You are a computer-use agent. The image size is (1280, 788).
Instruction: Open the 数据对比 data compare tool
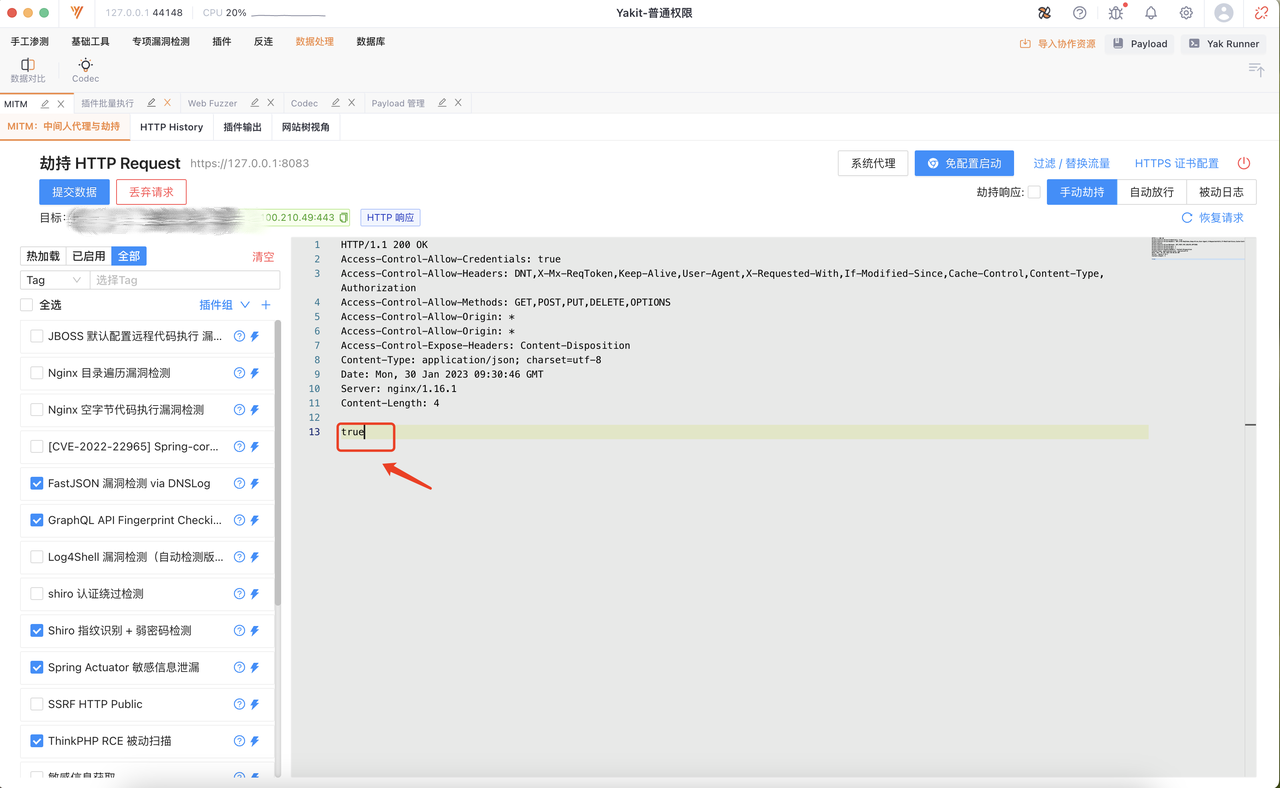coord(27,70)
